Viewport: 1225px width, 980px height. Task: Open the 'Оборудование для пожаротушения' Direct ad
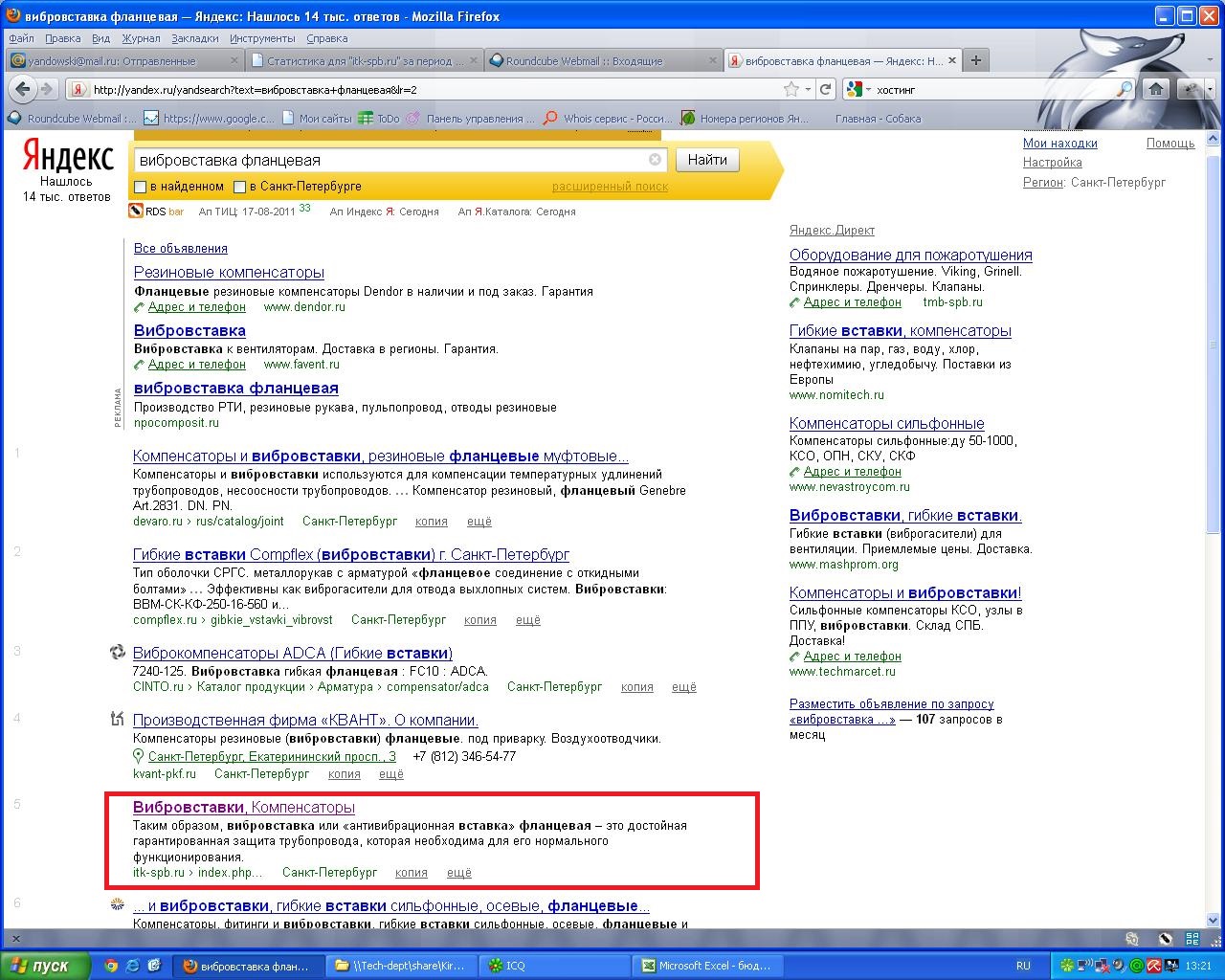point(911,256)
